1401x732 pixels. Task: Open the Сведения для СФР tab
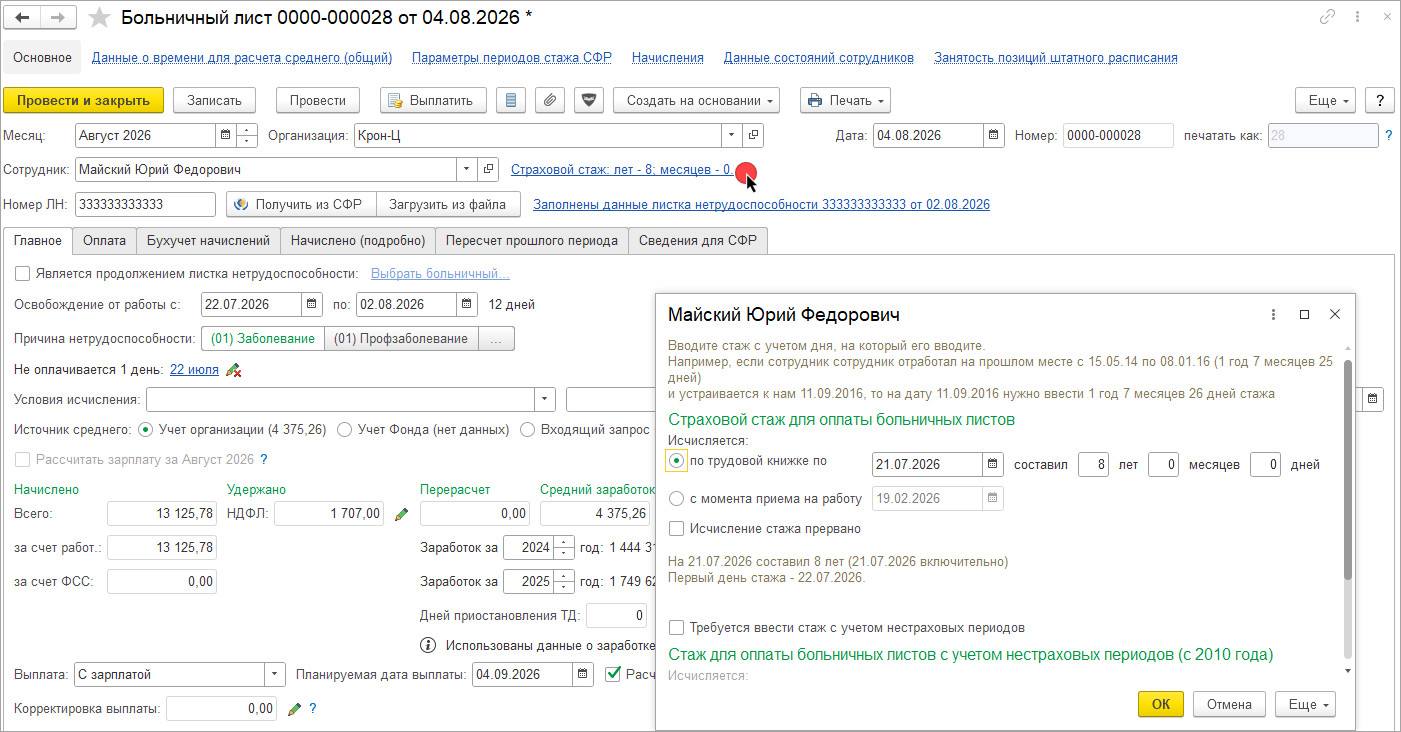(x=698, y=240)
